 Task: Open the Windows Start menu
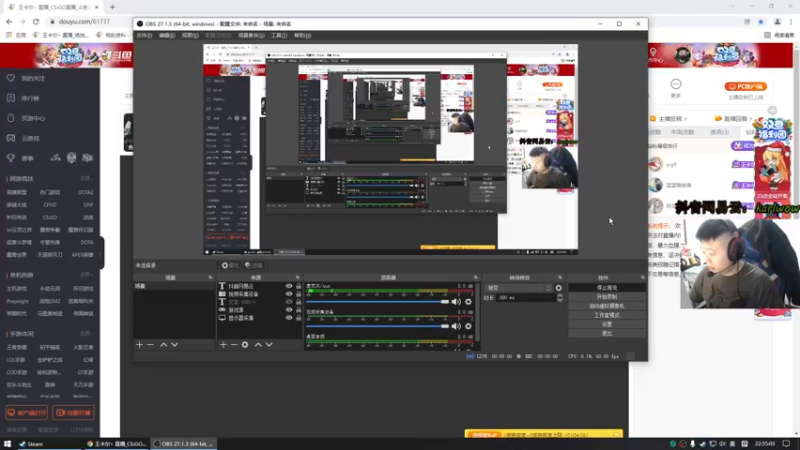pos(7,444)
